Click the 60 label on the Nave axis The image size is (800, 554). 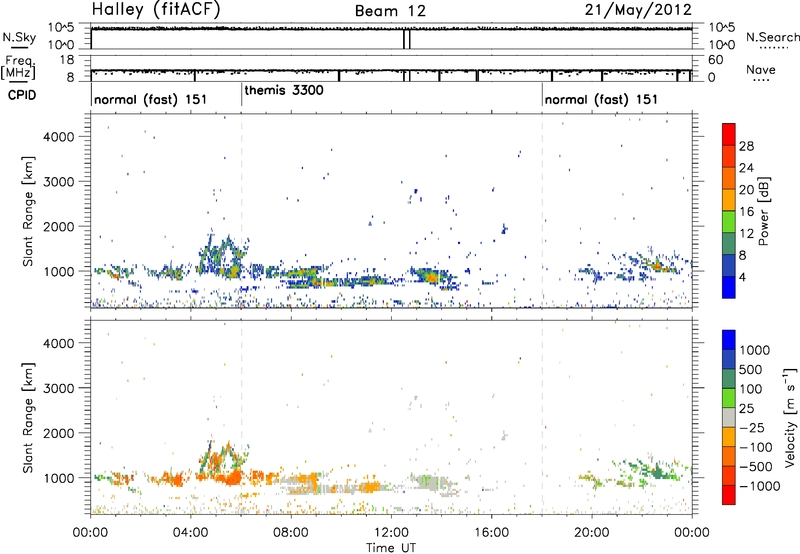tap(715, 60)
